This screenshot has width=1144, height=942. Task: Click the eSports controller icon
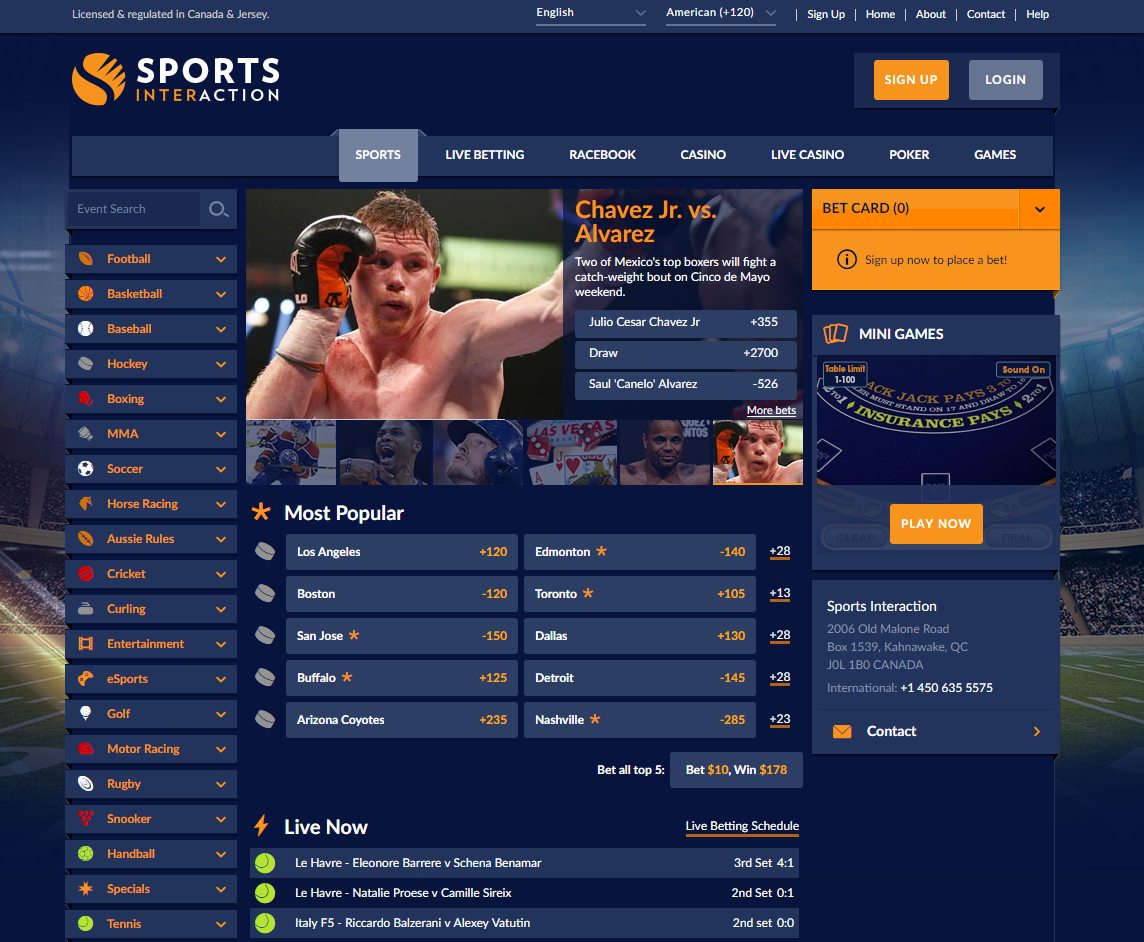click(x=85, y=679)
